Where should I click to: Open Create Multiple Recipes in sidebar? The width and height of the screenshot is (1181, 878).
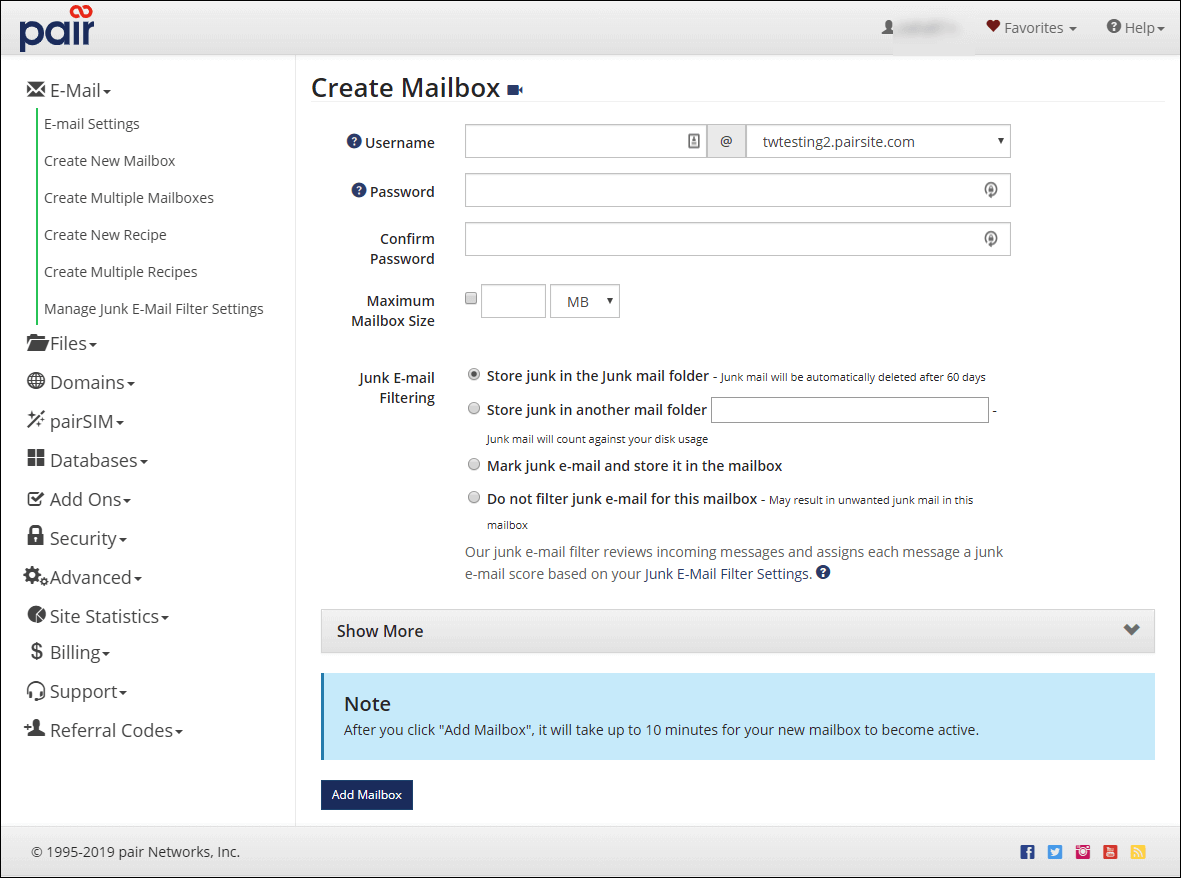point(121,271)
